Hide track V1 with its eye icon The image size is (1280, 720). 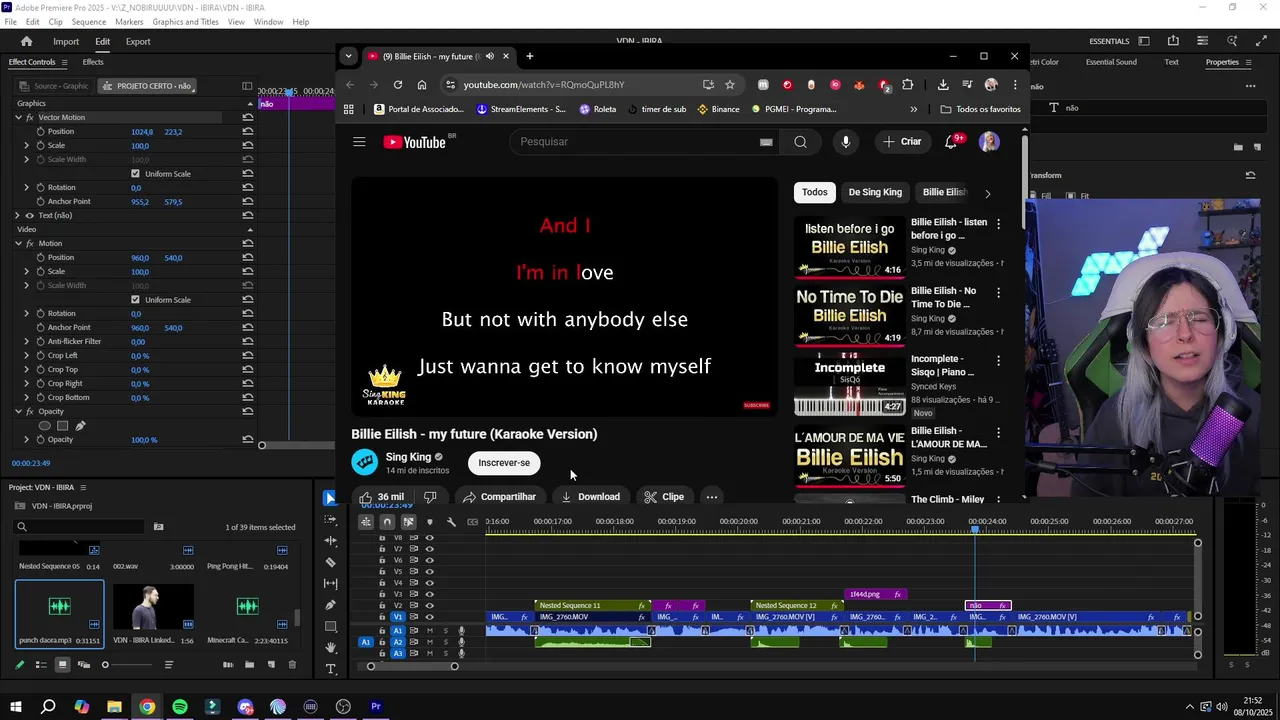(x=430, y=617)
